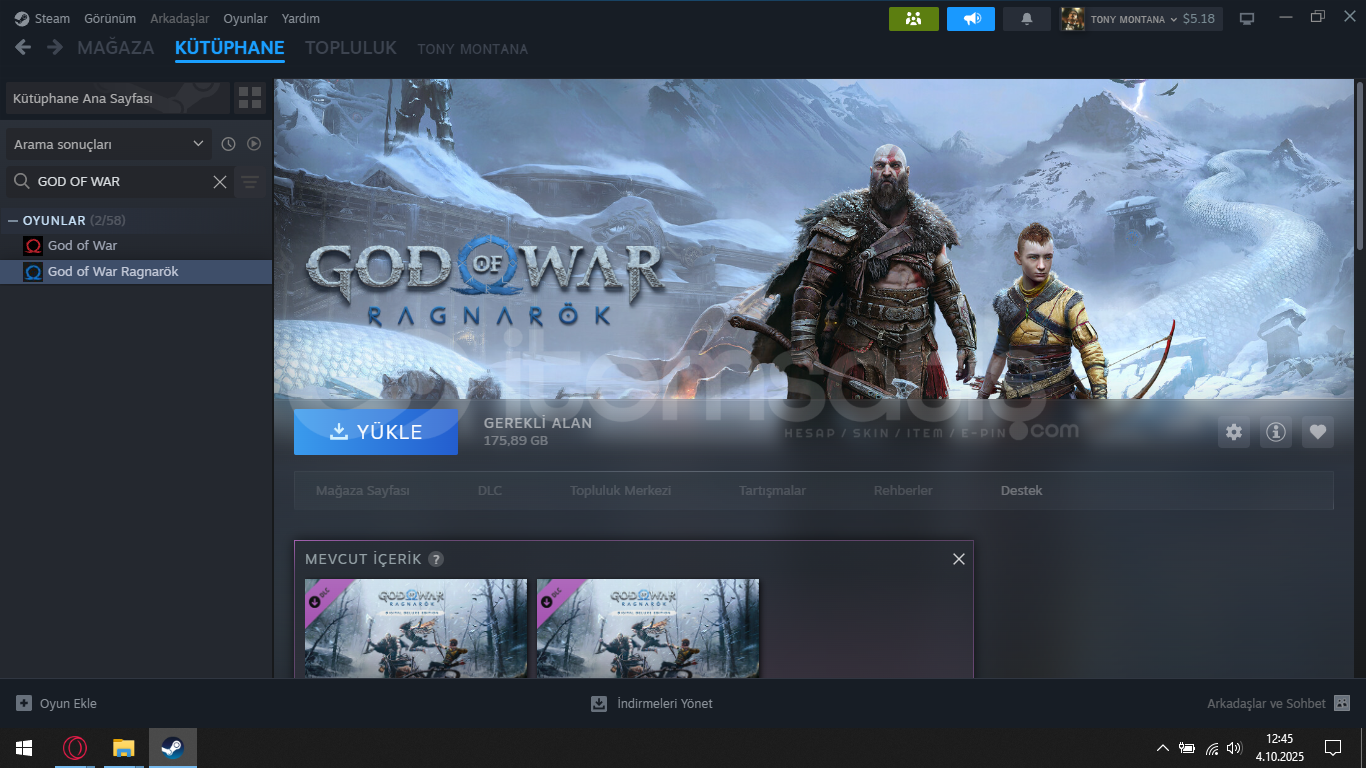Open the Wi-Fi network tray icon
1366x768 pixels.
click(x=1212, y=748)
